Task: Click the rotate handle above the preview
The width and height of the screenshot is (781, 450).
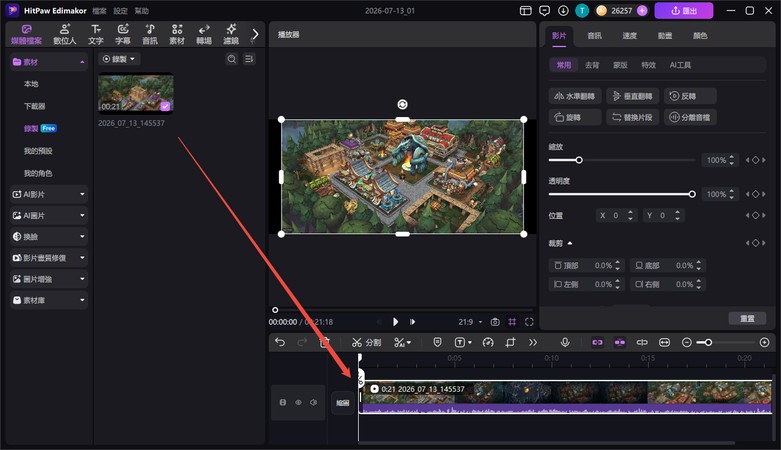Action: [x=402, y=104]
